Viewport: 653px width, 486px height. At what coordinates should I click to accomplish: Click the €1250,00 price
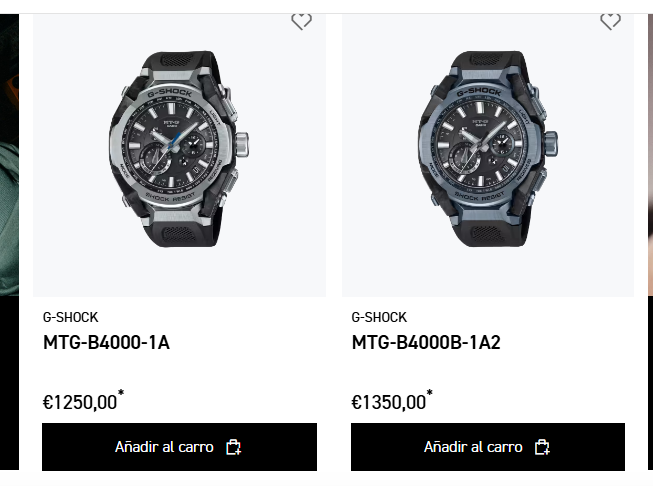coord(79,403)
